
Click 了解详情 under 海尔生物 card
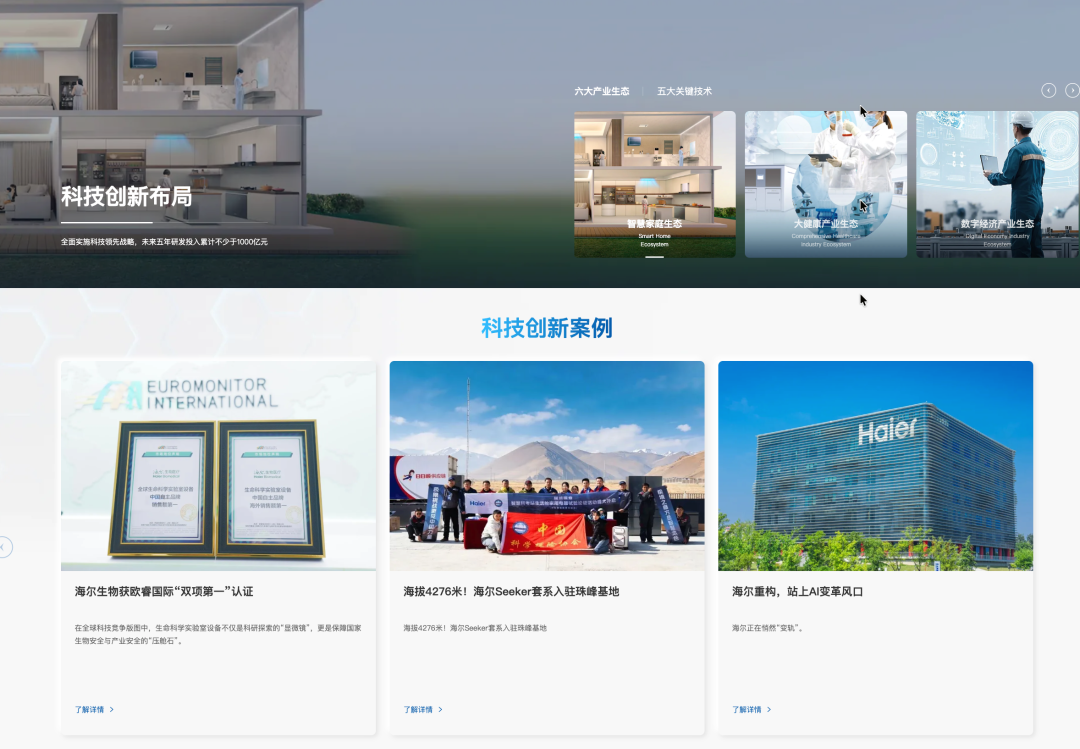pos(90,709)
